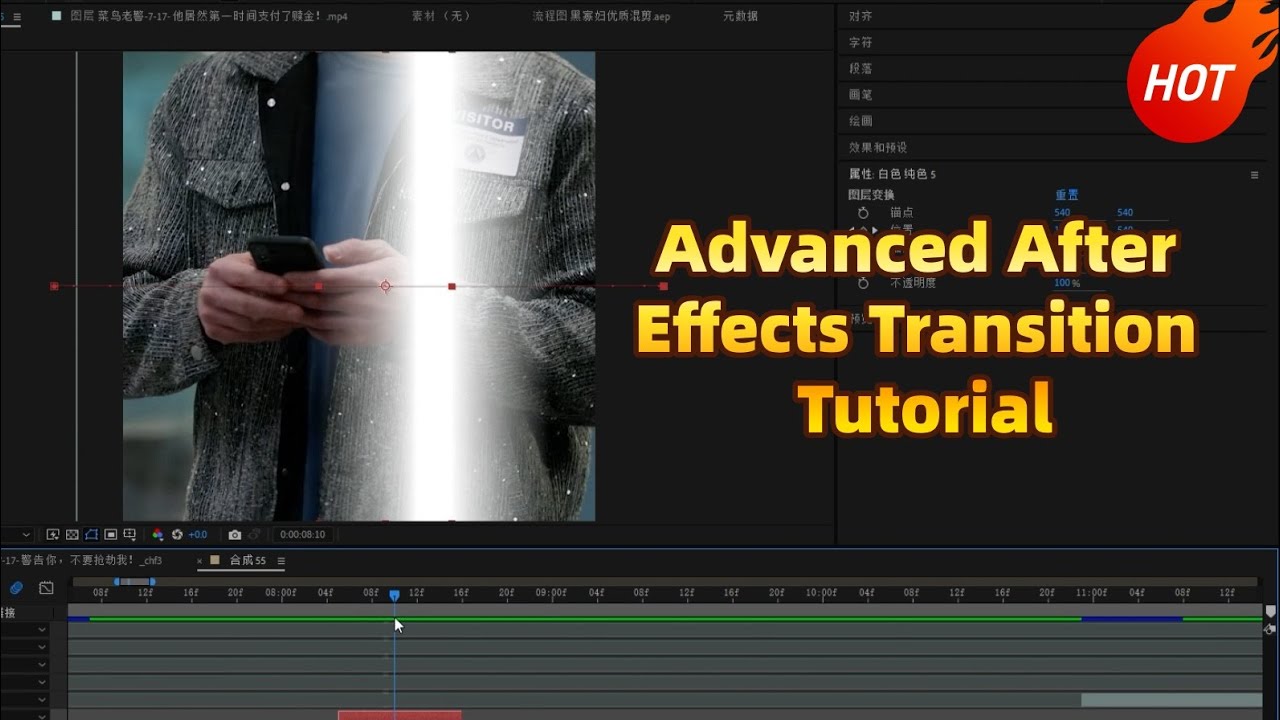
Task: Open 素材（无） footage tab
Action: 441,16
